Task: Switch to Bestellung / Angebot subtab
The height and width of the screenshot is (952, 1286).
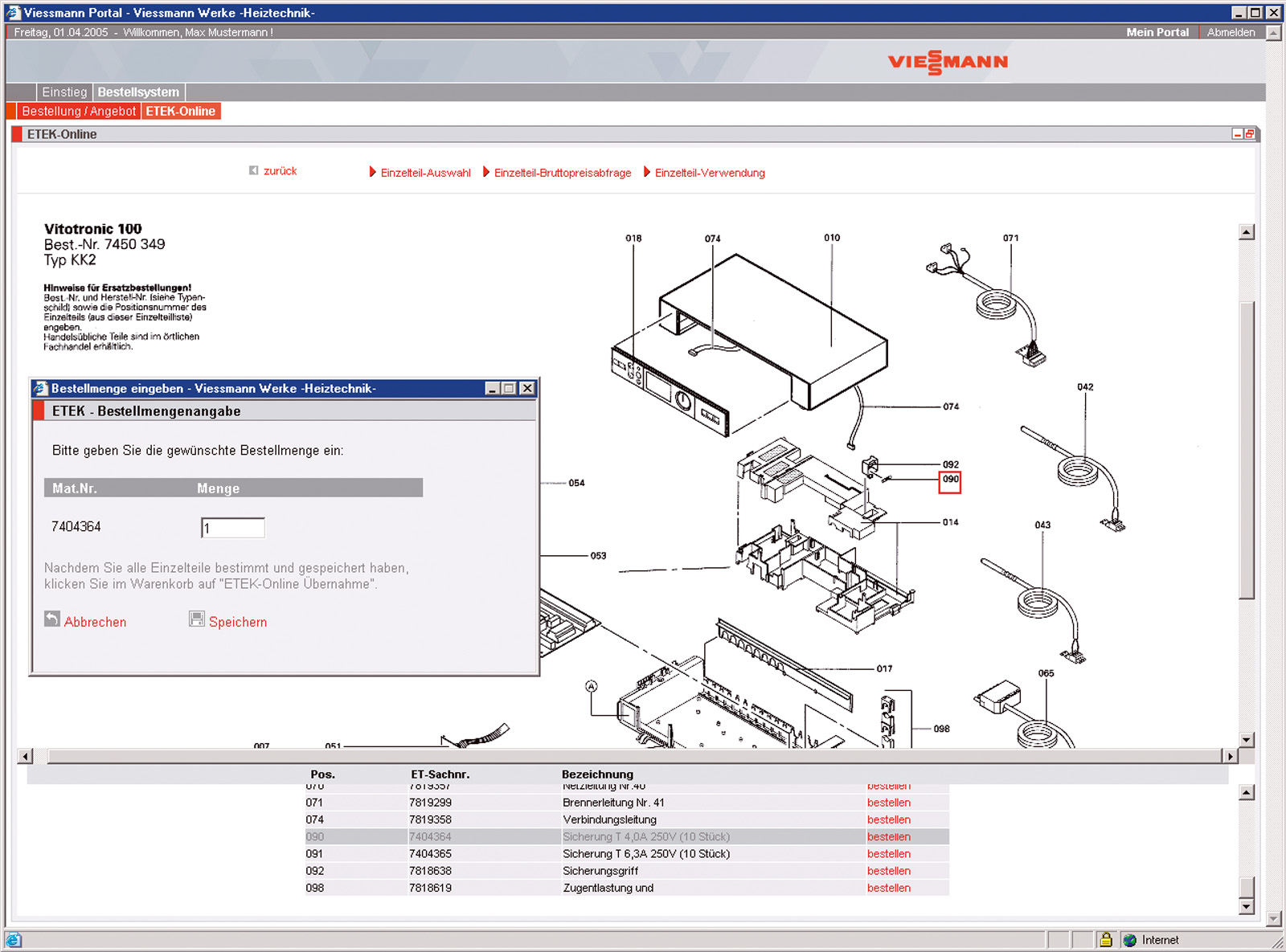Action: pyautogui.click(x=79, y=112)
